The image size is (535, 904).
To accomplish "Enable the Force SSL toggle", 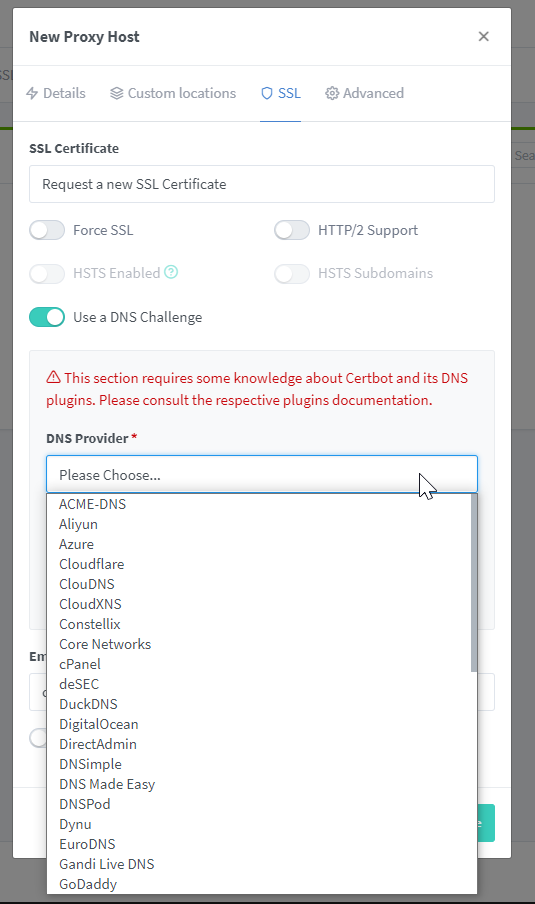I will tap(47, 230).
